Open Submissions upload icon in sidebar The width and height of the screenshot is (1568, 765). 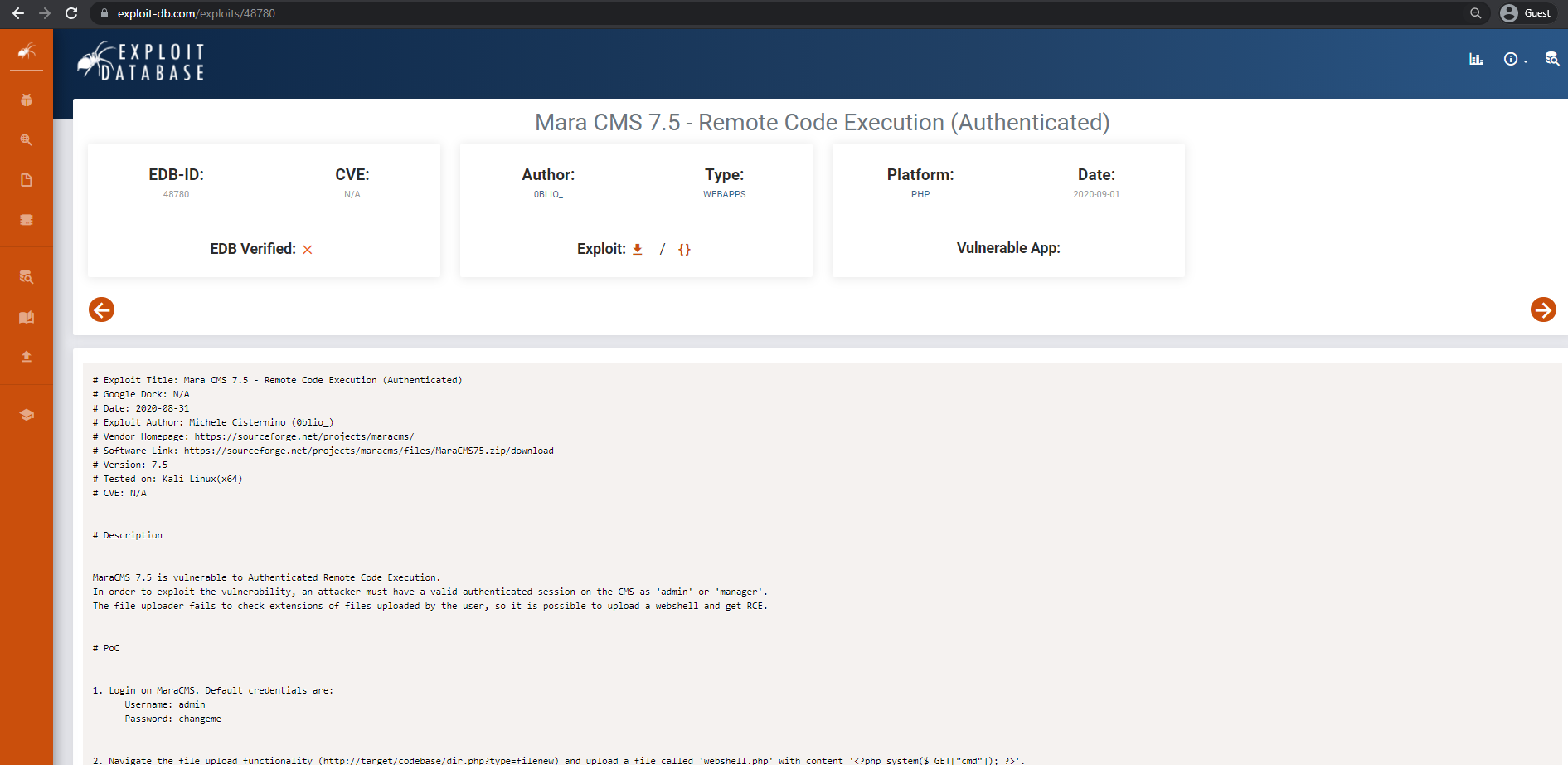[x=27, y=357]
